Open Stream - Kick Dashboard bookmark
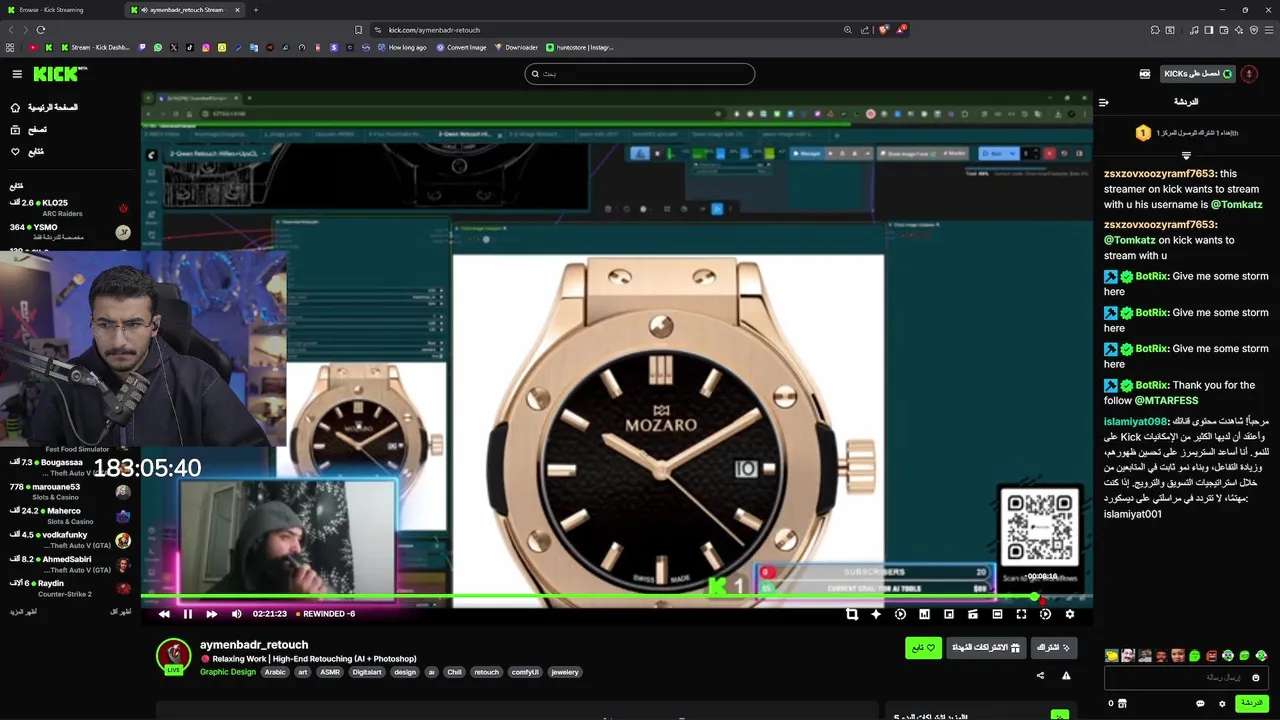The width and height of the screenshot is (1280, 720). pos(95,47)
